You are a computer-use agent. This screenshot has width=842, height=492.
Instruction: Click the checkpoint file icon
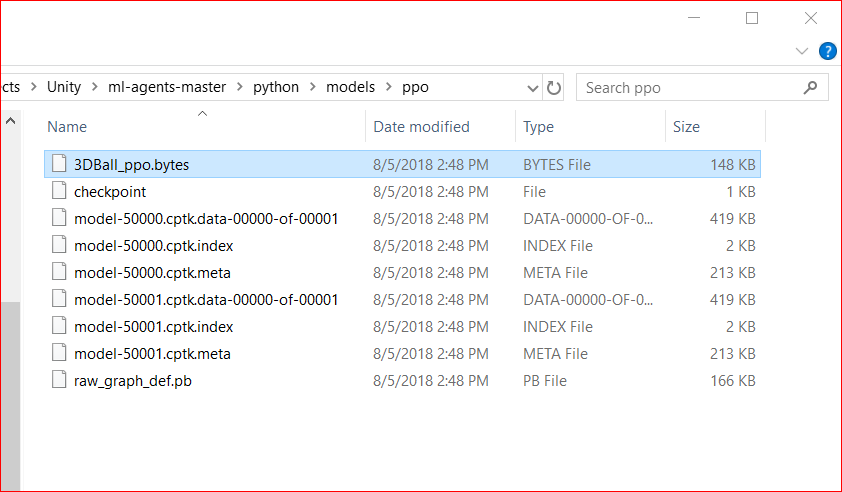click(x=60, y=191)
